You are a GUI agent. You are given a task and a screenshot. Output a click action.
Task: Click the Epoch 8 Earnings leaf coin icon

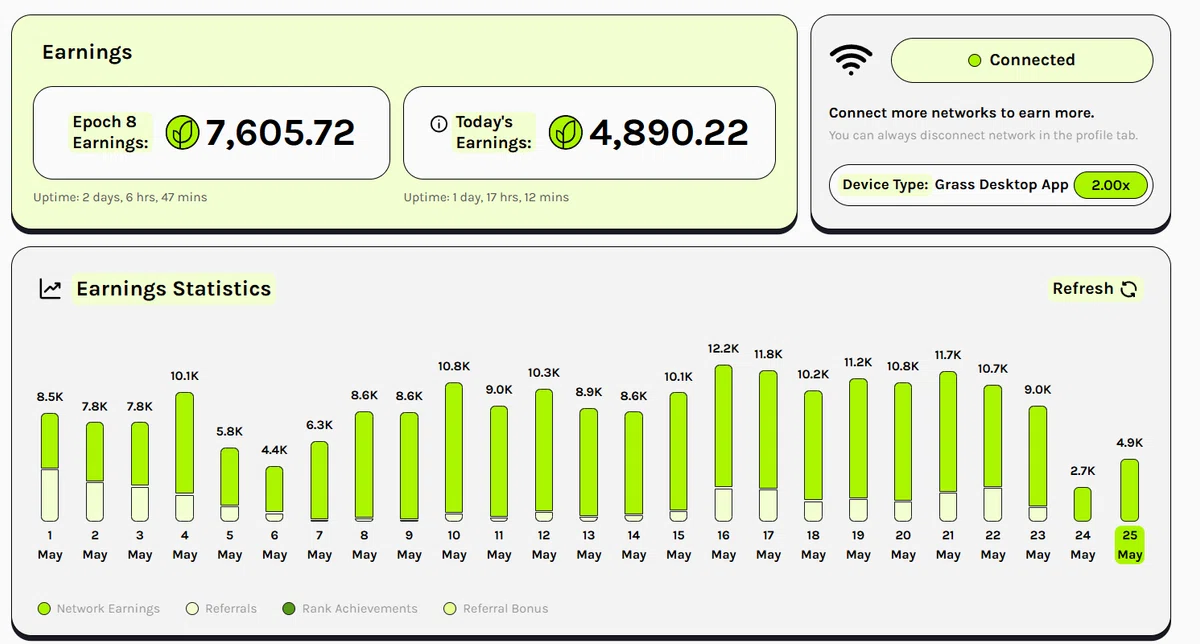pyautogui.click(x=181, y=132)
